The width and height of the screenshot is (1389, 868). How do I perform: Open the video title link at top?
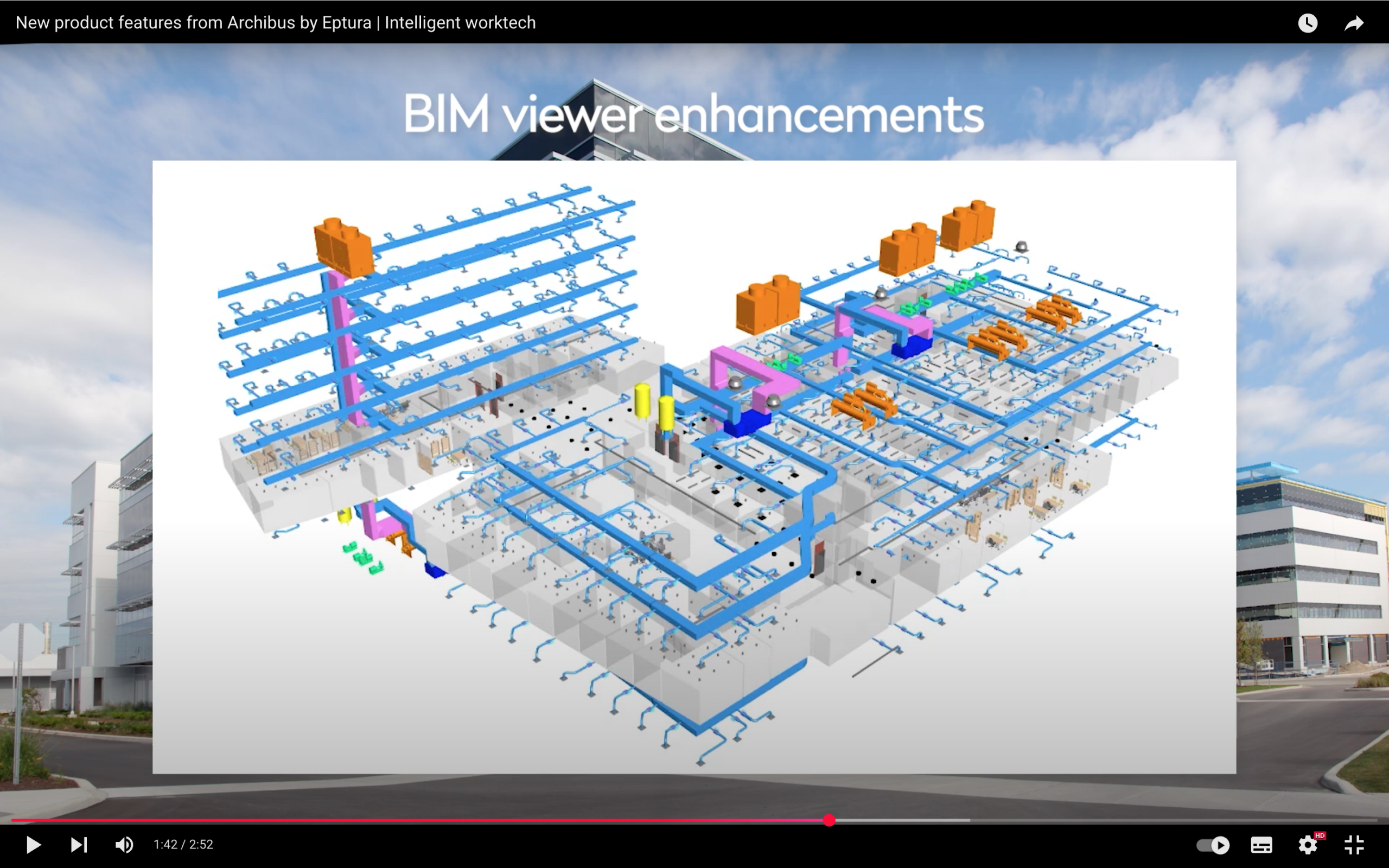[x=276, y=22]
